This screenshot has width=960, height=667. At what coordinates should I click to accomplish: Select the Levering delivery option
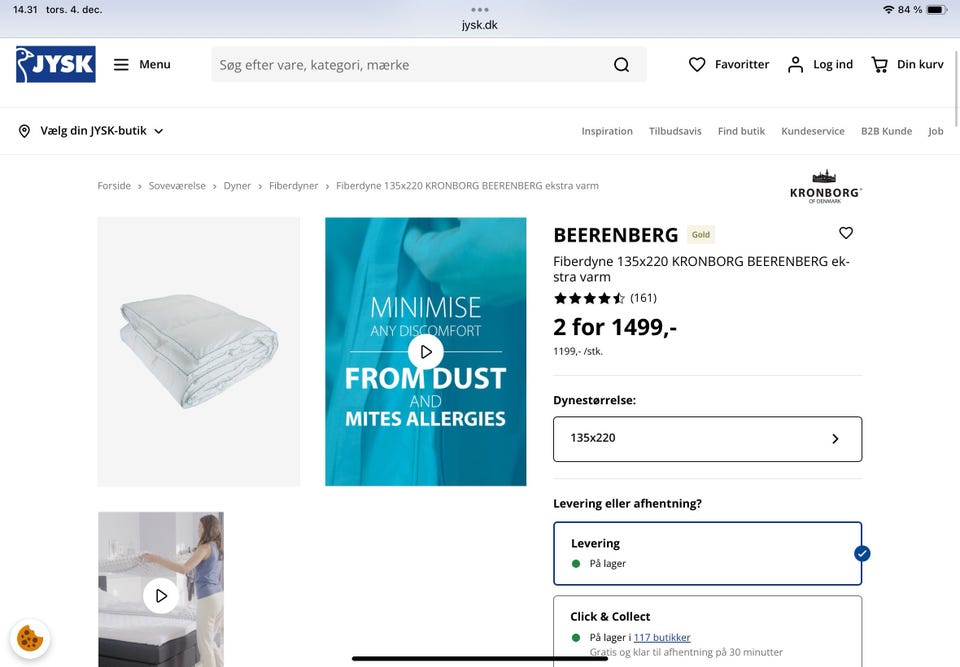coord(707,552)
